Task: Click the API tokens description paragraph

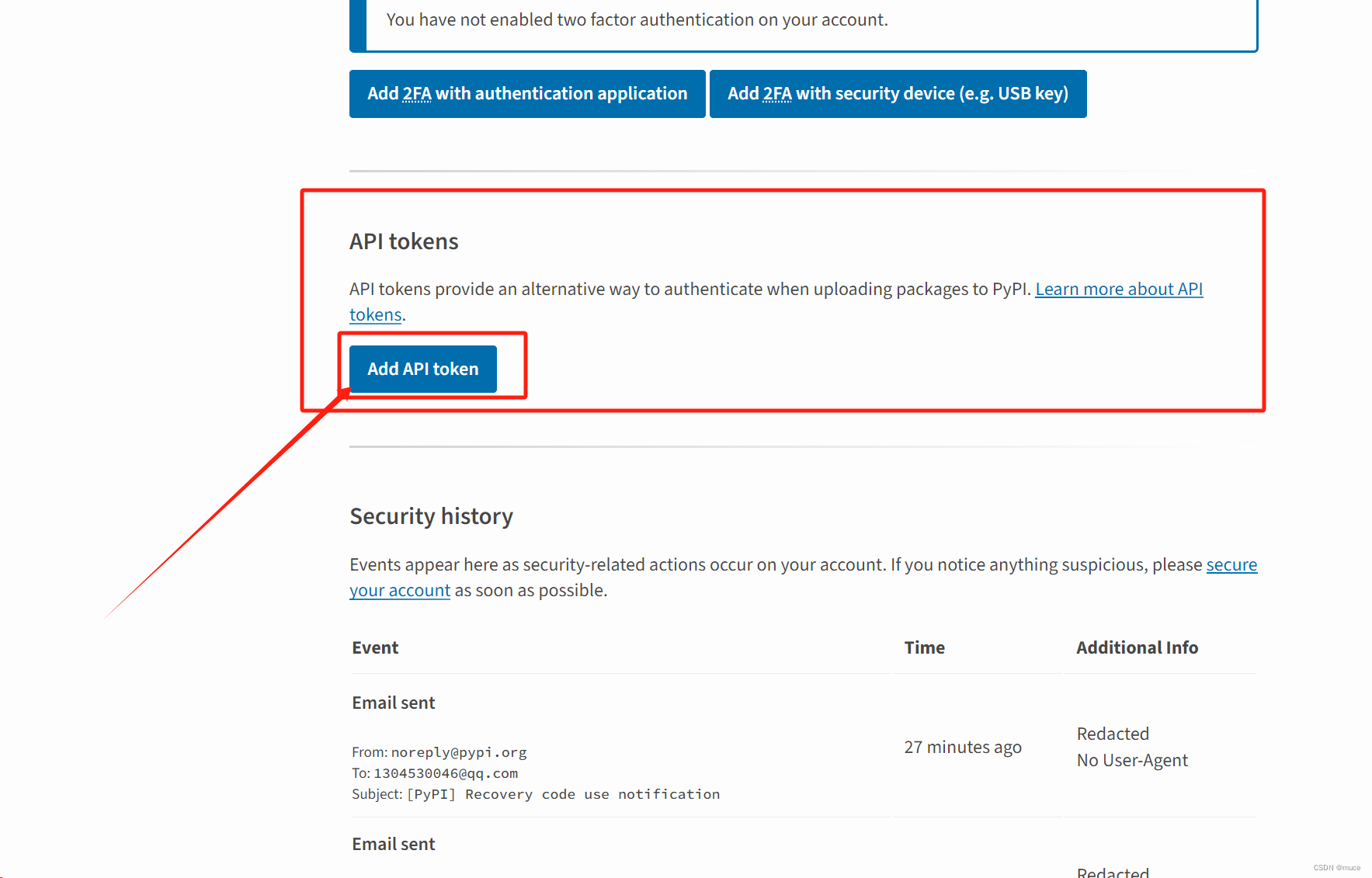Action: tap(776, 302)
